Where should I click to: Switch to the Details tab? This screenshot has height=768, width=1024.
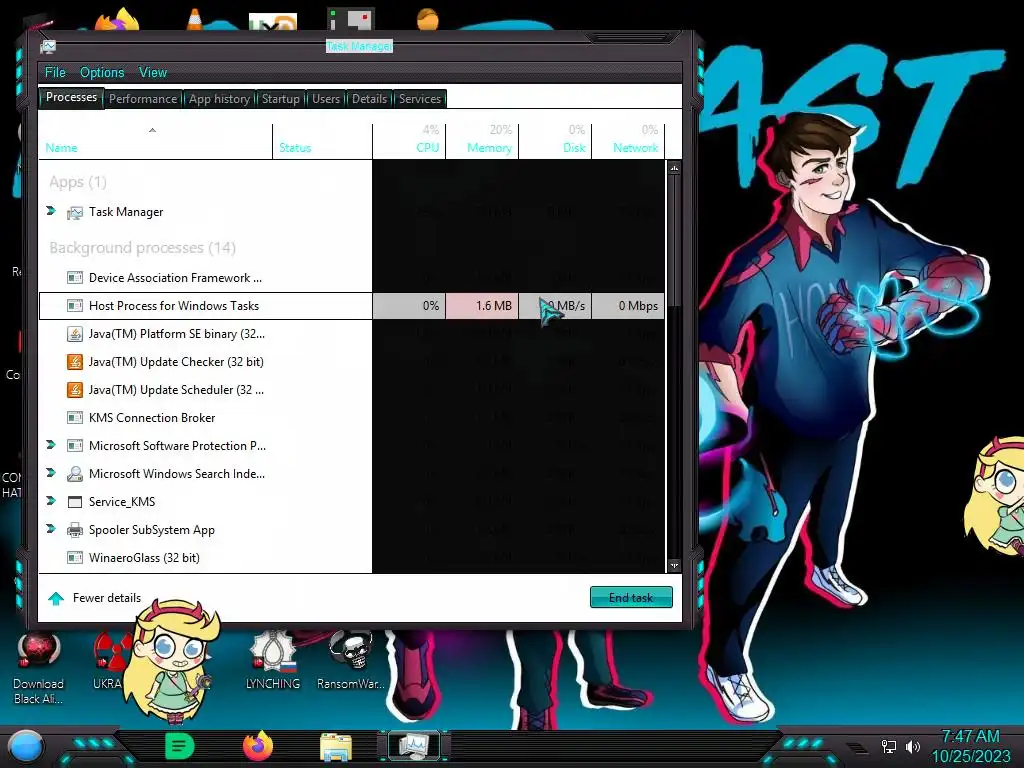coord(370,99)
